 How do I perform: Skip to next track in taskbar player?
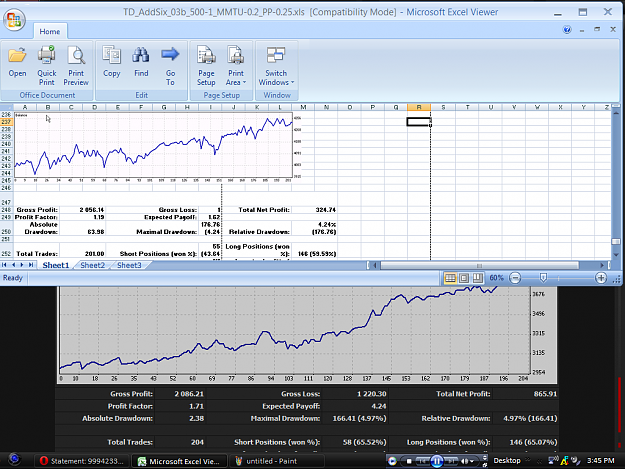(451, 461)
